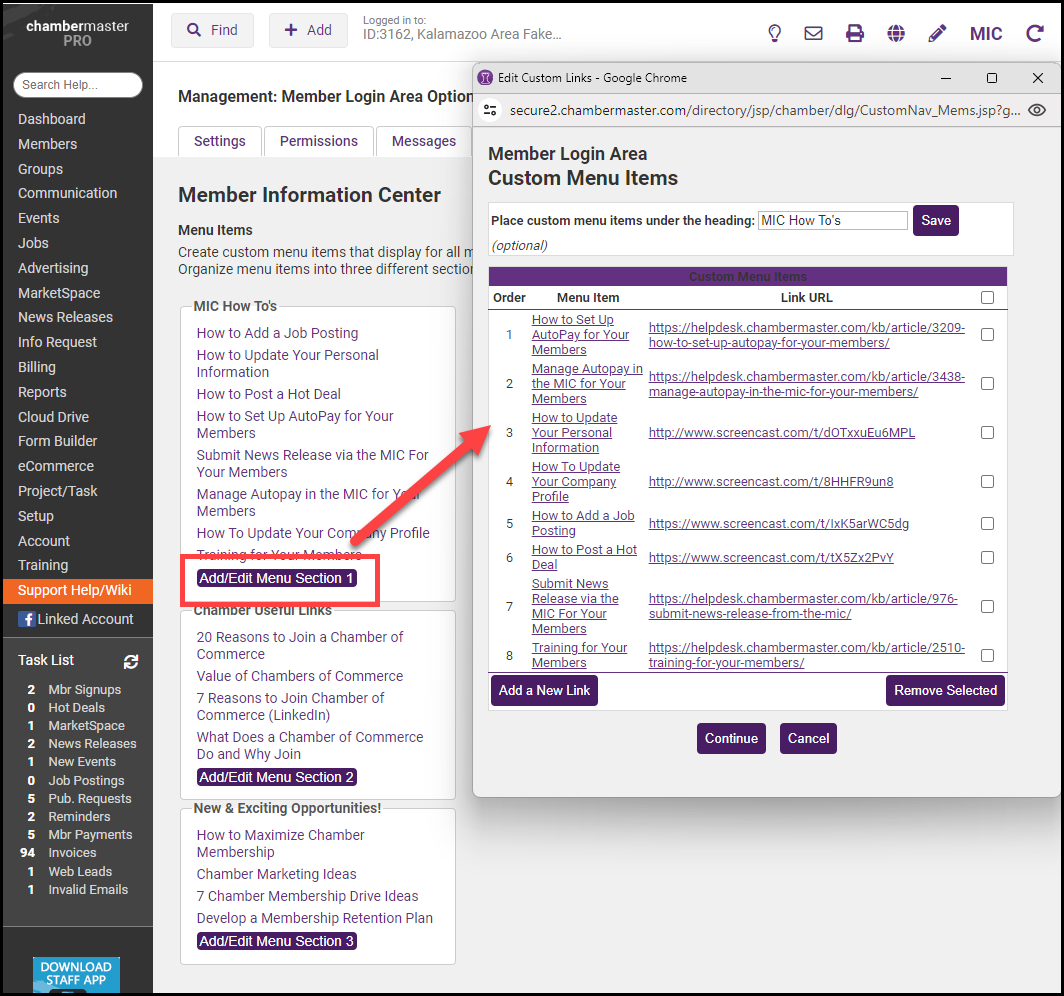
Task: Tick the checkbox for How to Post a Hot Deal
Action: click(x=988, y=557)
